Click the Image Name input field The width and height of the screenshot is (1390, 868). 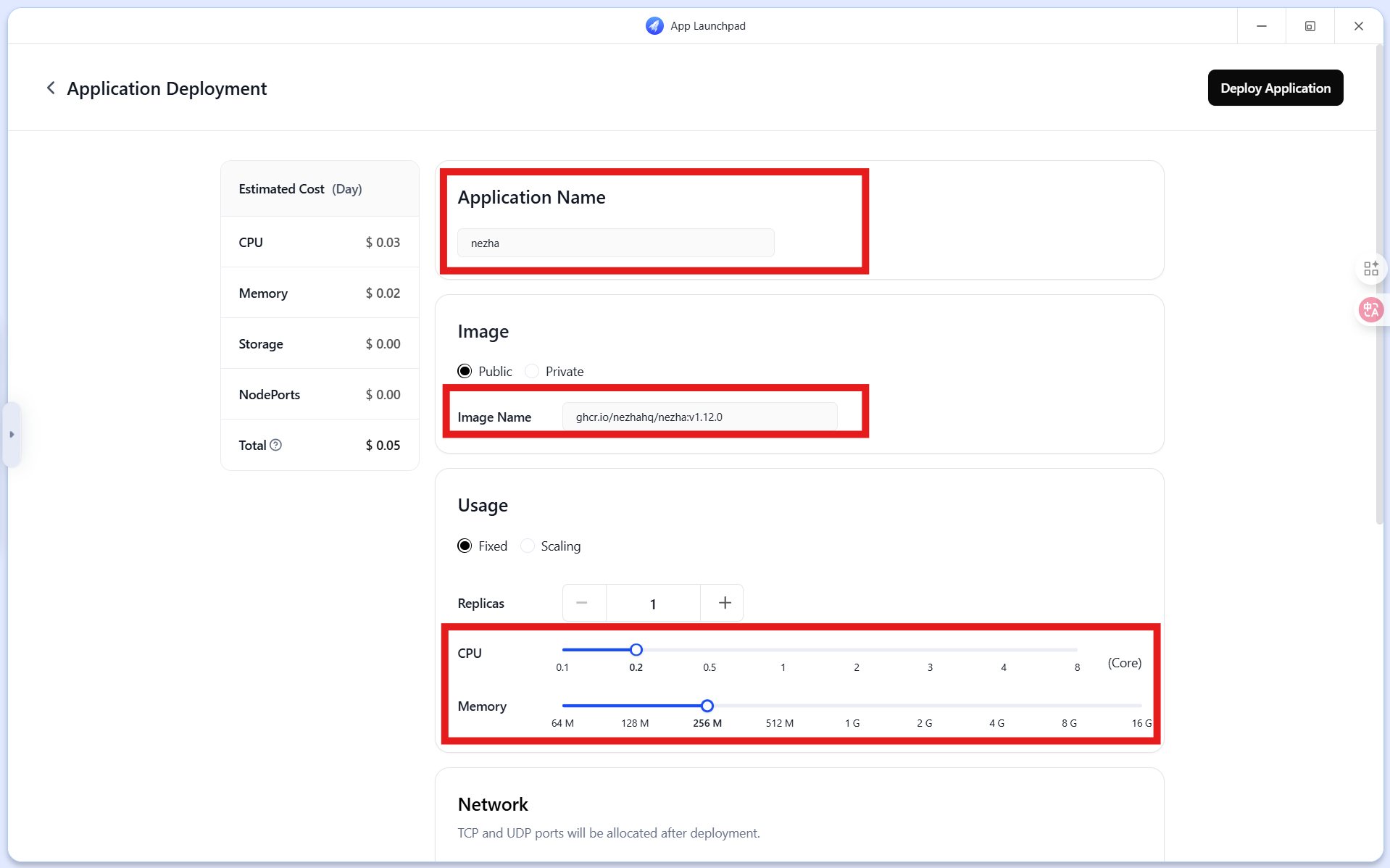click(x=700, y=417)
